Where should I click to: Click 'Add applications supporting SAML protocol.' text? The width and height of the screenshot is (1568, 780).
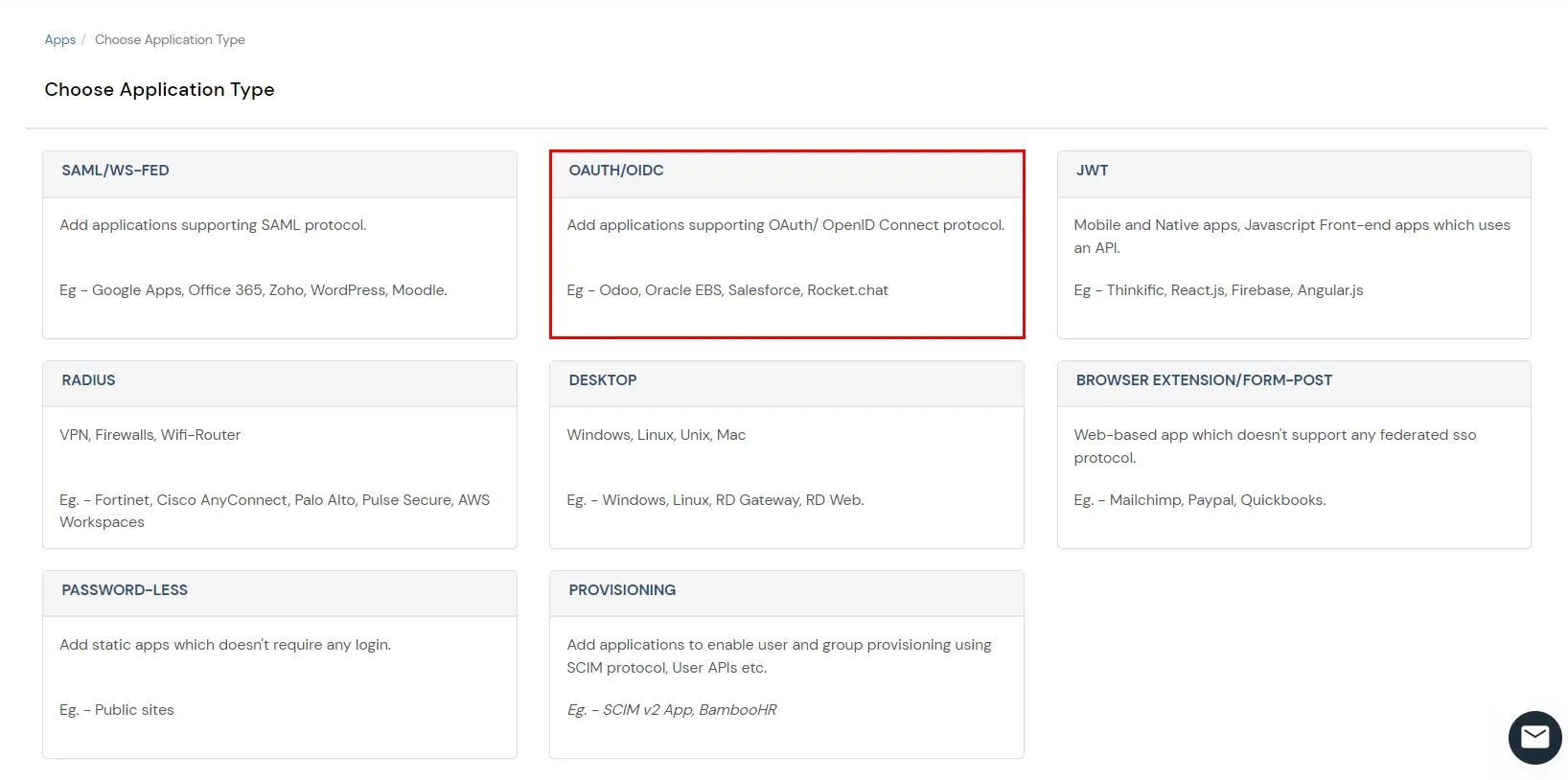pos(213,225)
